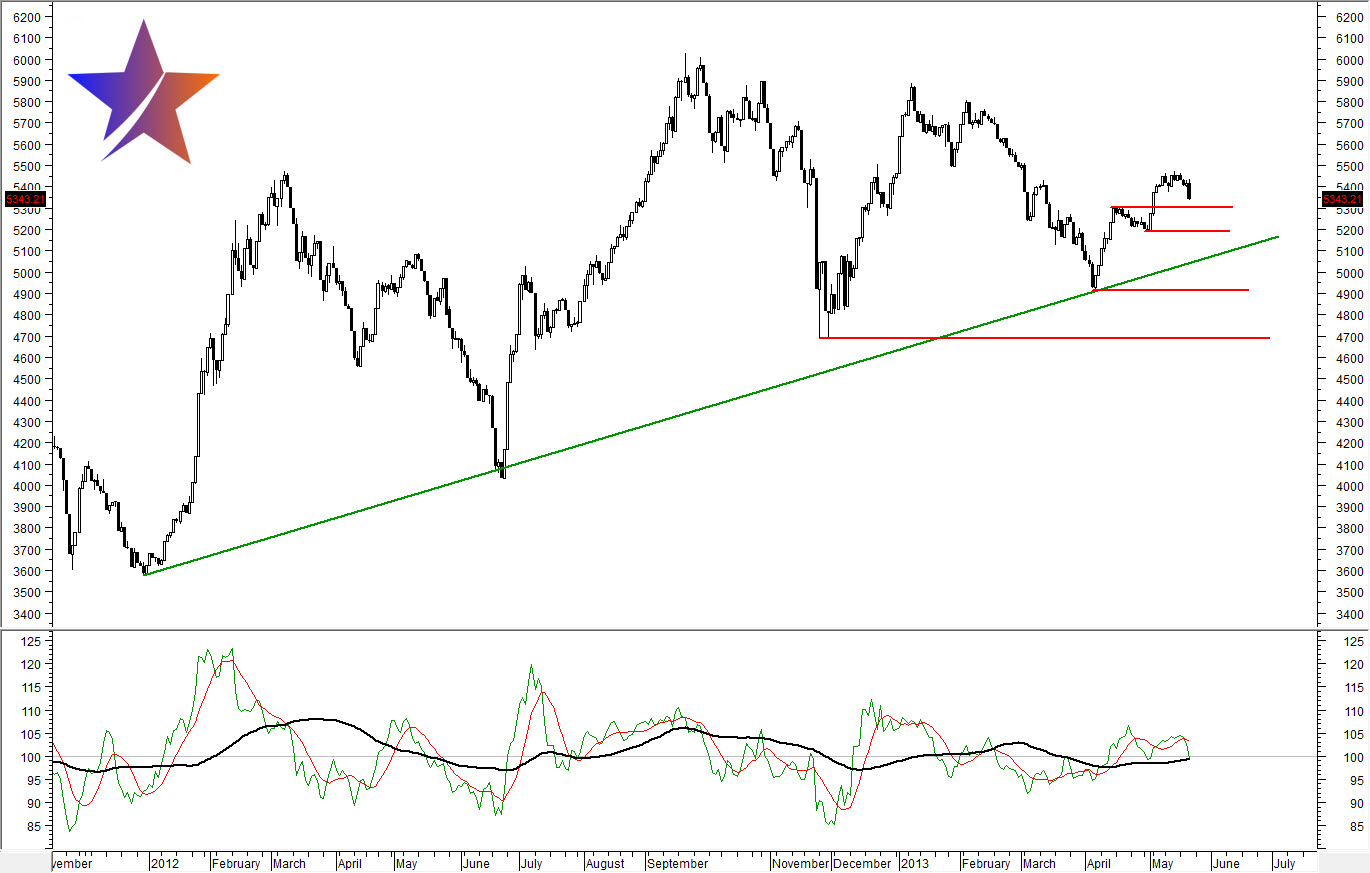1370x873 pixels.
Task: Click the February label right after 2012
Action: click(236, 863)
